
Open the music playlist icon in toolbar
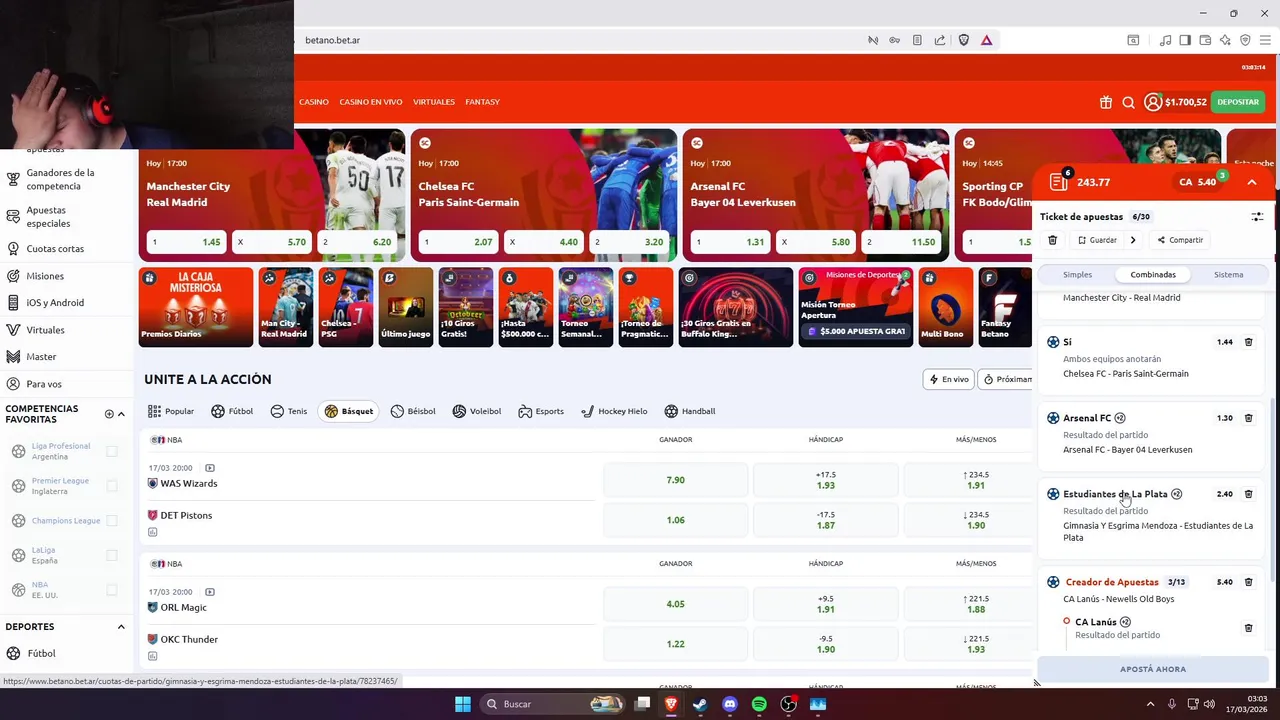(x=1165, y=40)
